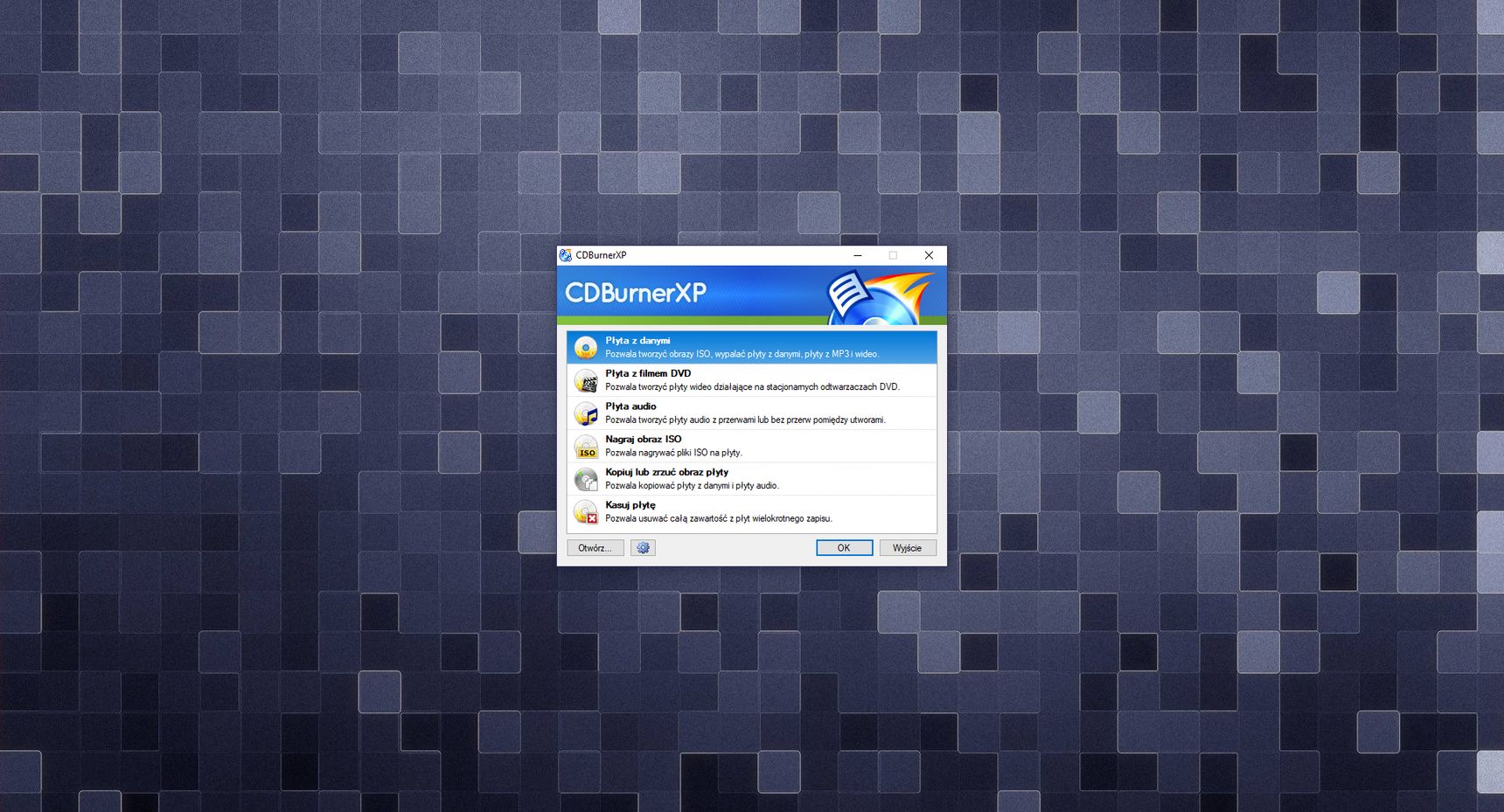Select the data disc icon (Płyta z danymi)
Screen dimensions: 1504x812
(x=585, y=347)
